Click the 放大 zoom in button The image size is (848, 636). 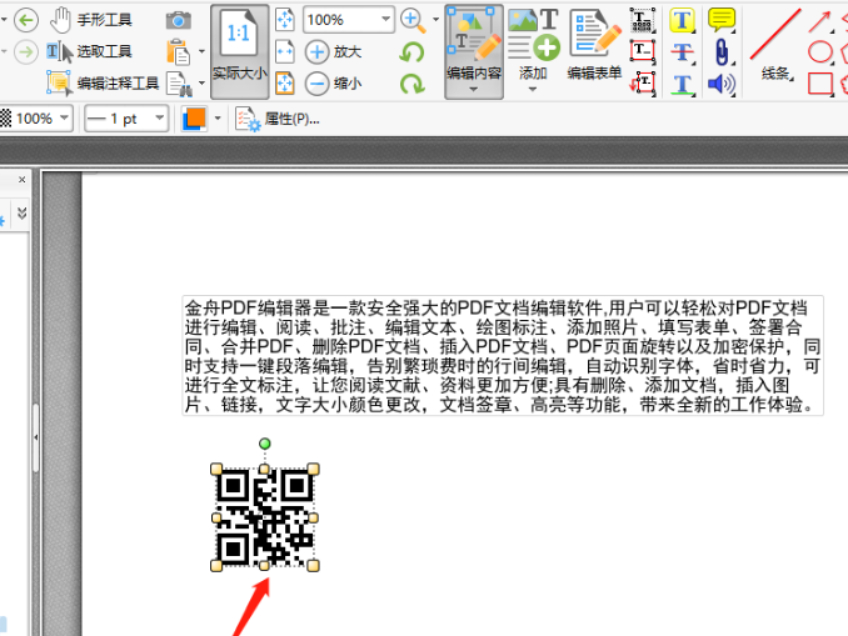pos(333,52)
